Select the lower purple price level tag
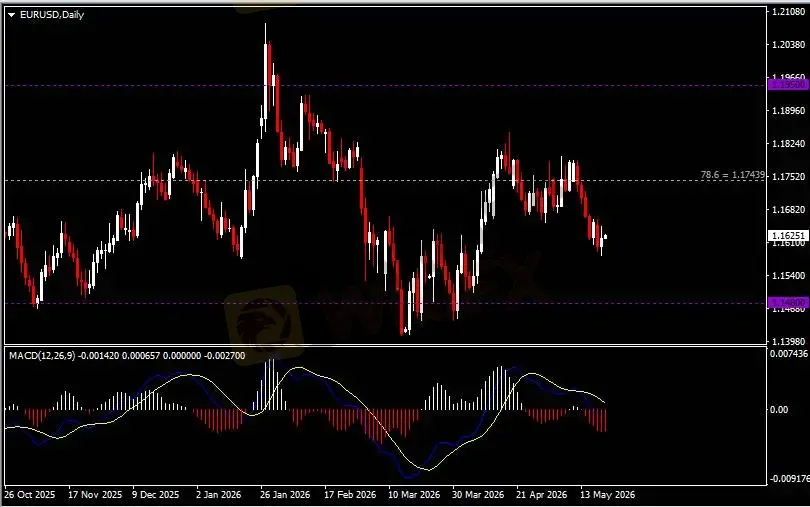The image size is (810, 507). pyautogui.click(x=788, y=302)
